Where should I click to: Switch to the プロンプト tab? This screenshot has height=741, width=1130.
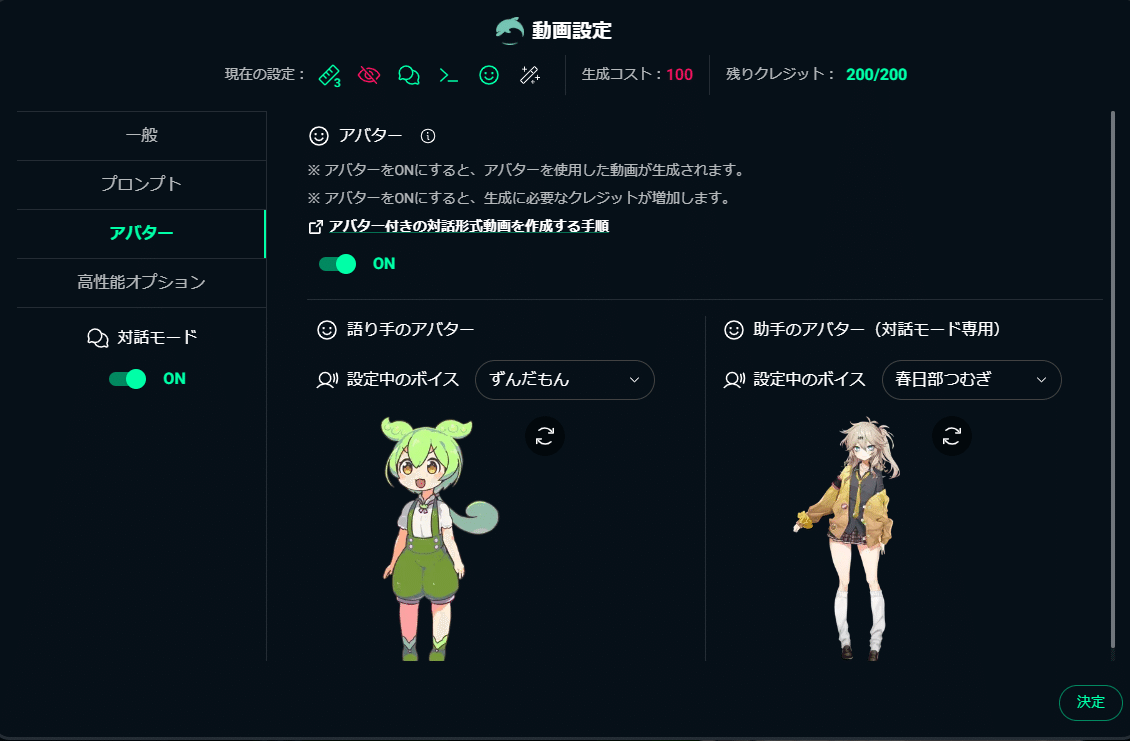141,185
